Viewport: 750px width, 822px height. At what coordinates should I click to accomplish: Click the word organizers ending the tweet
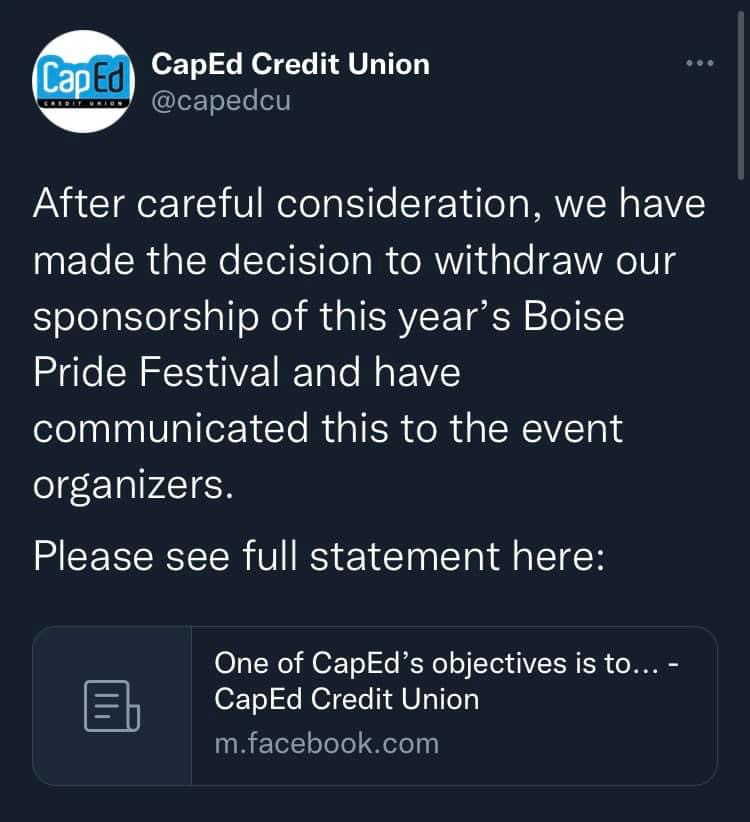pyautogui.click(x=133, y=486)
